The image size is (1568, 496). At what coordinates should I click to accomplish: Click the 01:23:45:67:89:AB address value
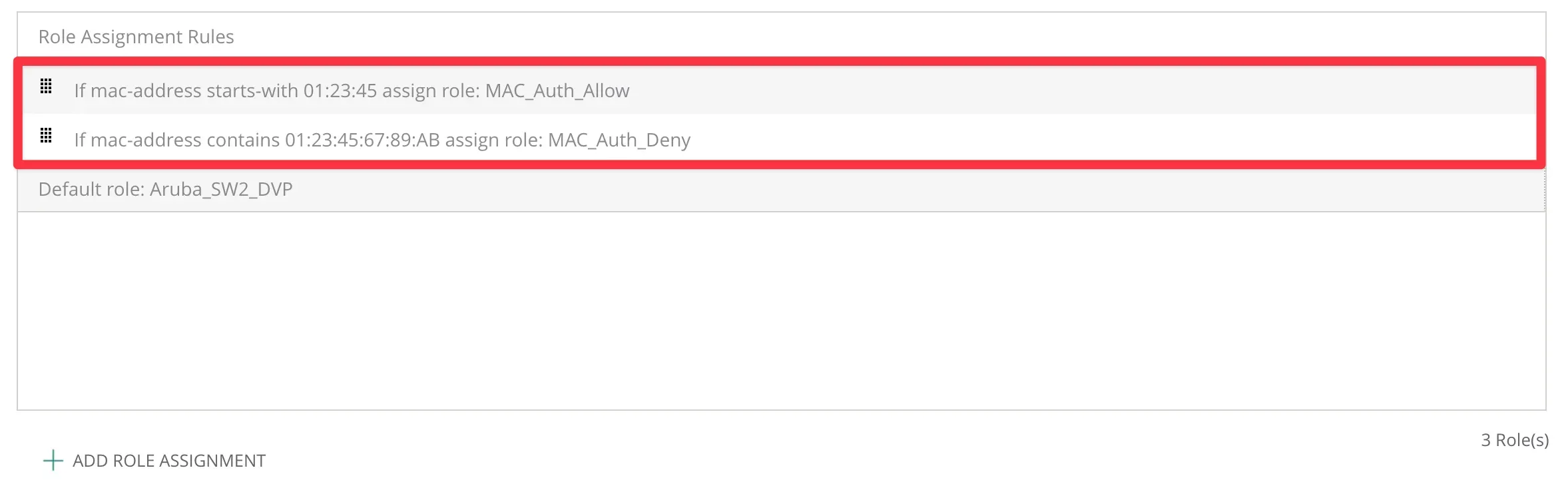(362, 140)
